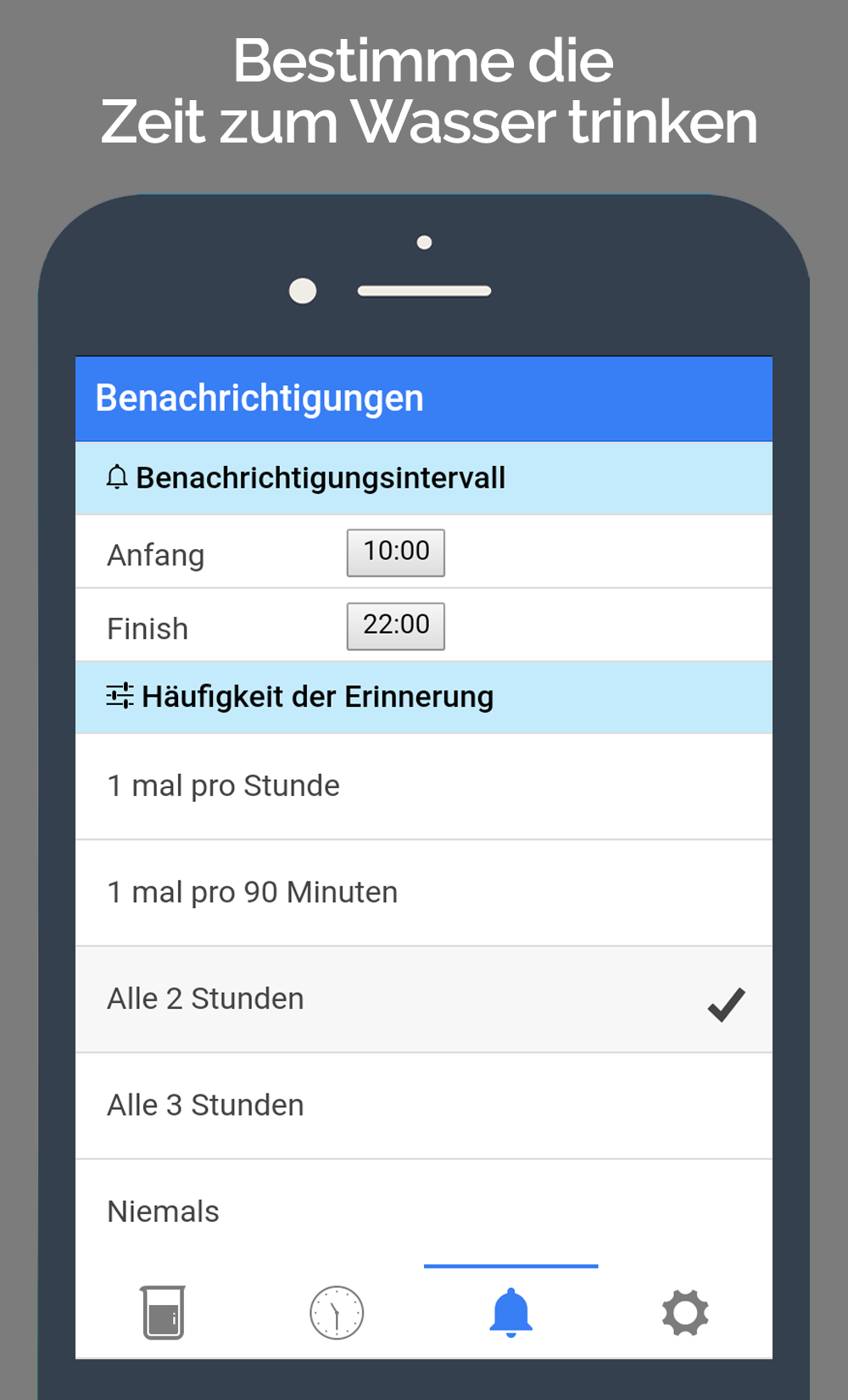Select Niemals to disable reminders
The height and width of the screenshot is (1400, 848).
pyautogui.click(x=164, y=1212)
